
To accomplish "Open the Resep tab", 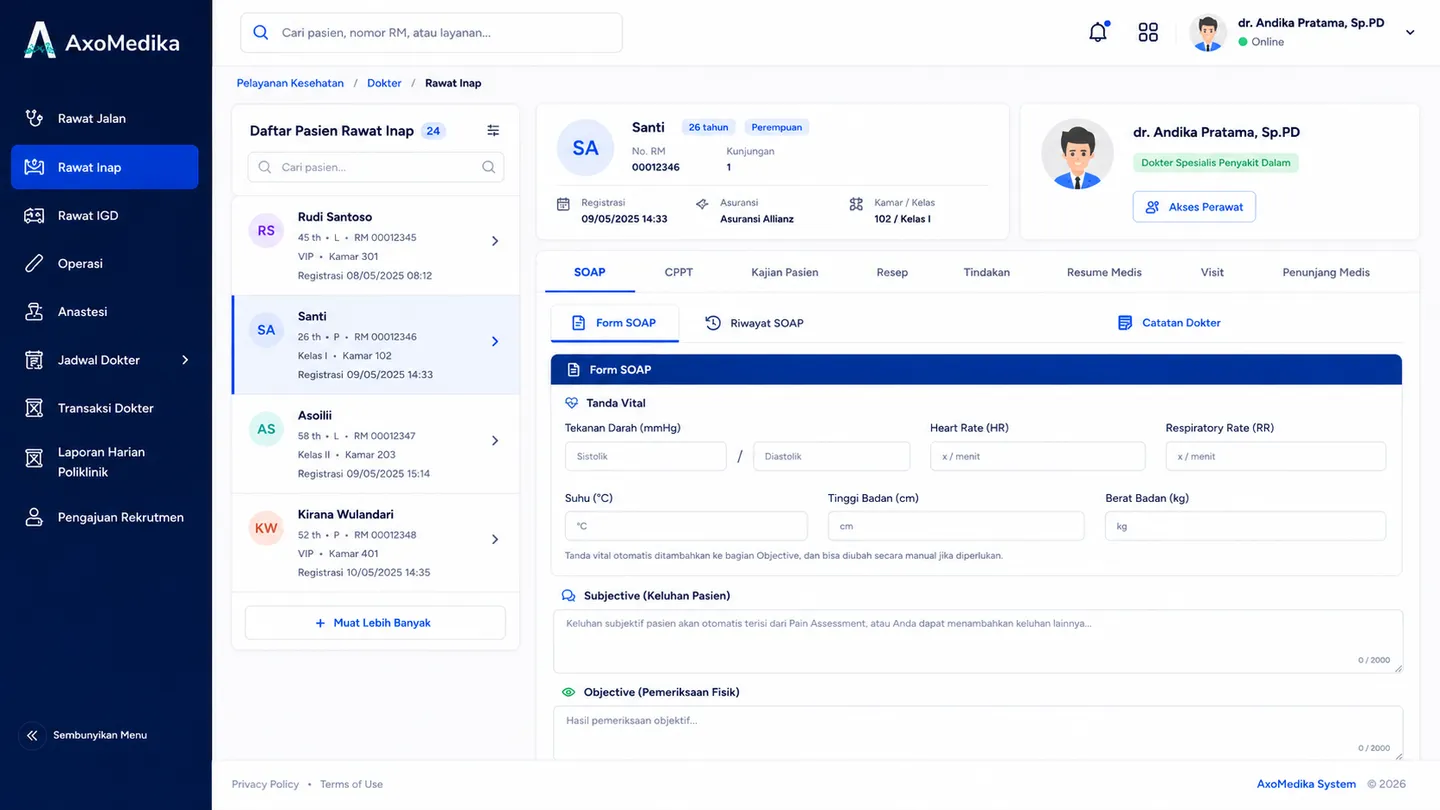I will tap(892, 272).
